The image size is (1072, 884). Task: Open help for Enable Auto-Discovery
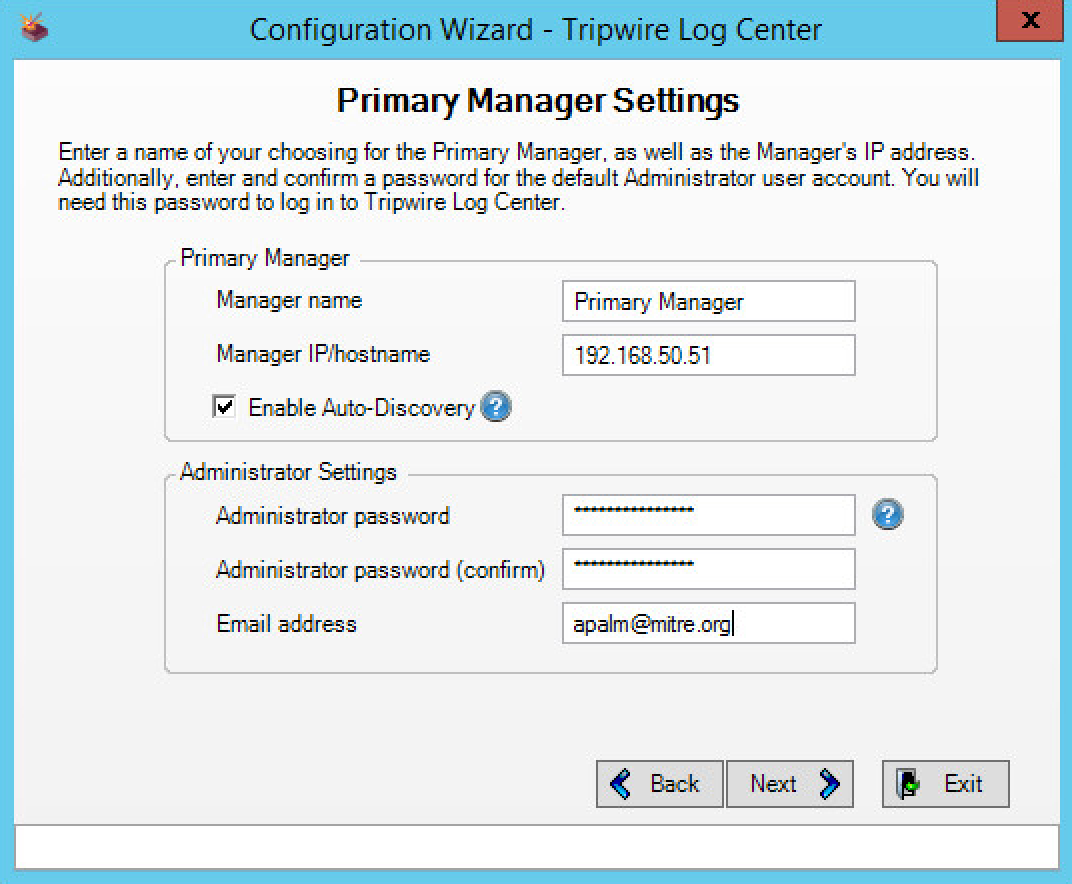click(496, 407)
